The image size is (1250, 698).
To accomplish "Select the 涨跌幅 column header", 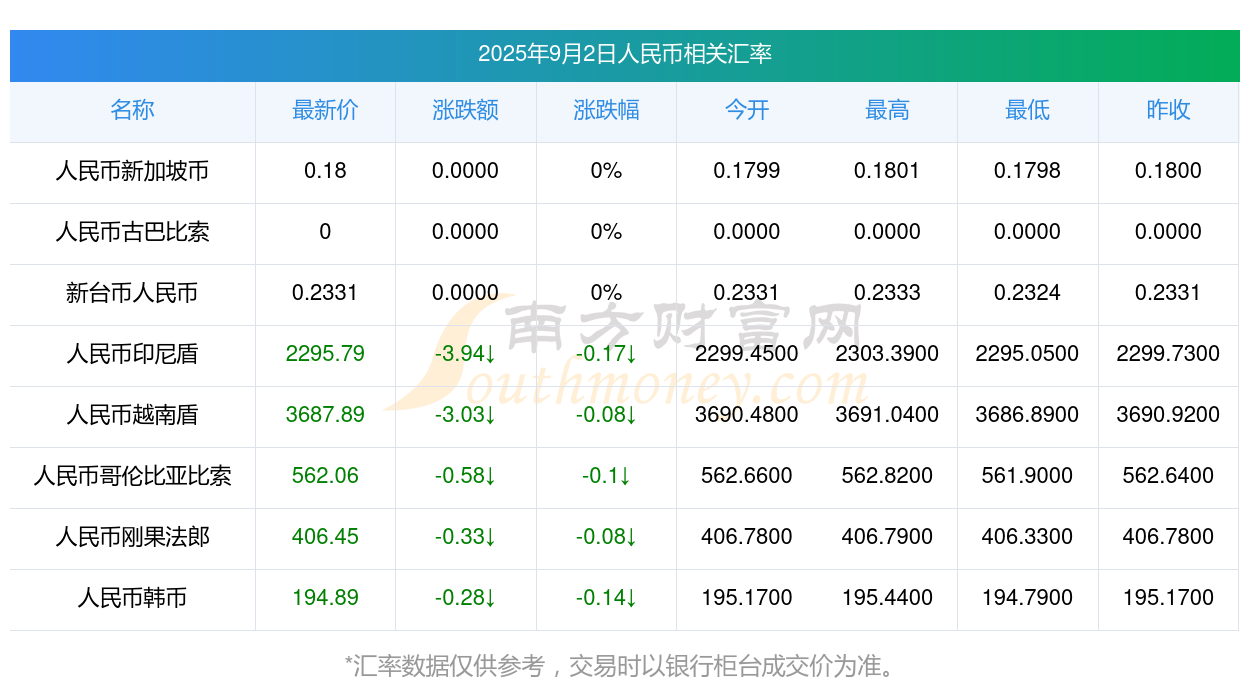I will (x=606, y=110).
